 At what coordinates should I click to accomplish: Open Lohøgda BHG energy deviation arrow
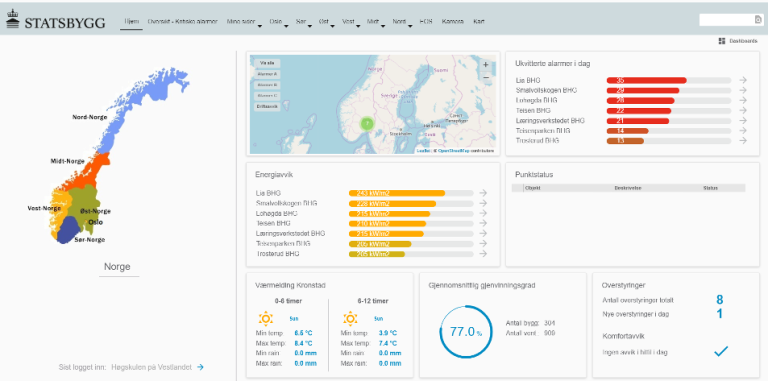[x=483, y=213]
